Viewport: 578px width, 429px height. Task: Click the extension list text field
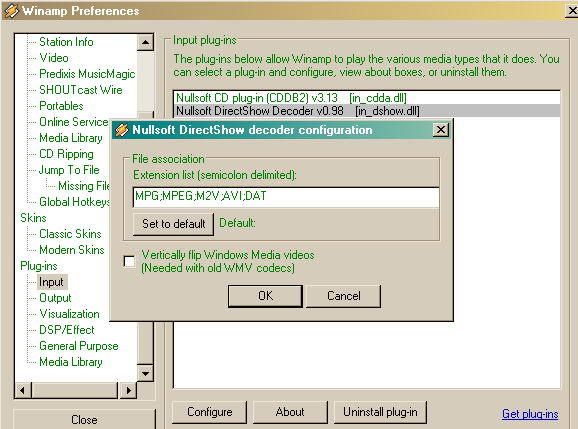(286, 197)
